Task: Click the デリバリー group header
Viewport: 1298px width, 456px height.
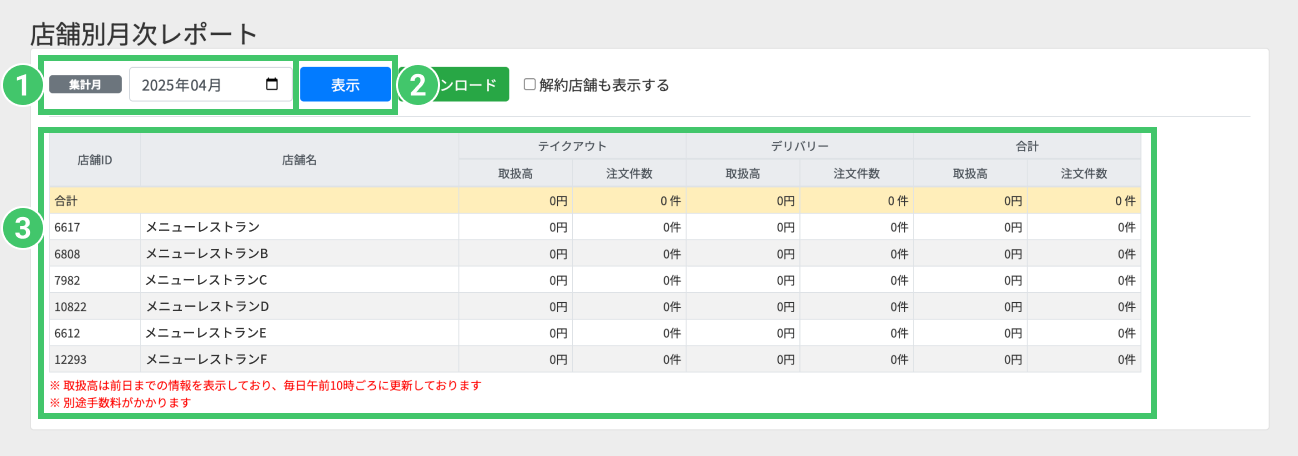Action: [x=799, y=146]
